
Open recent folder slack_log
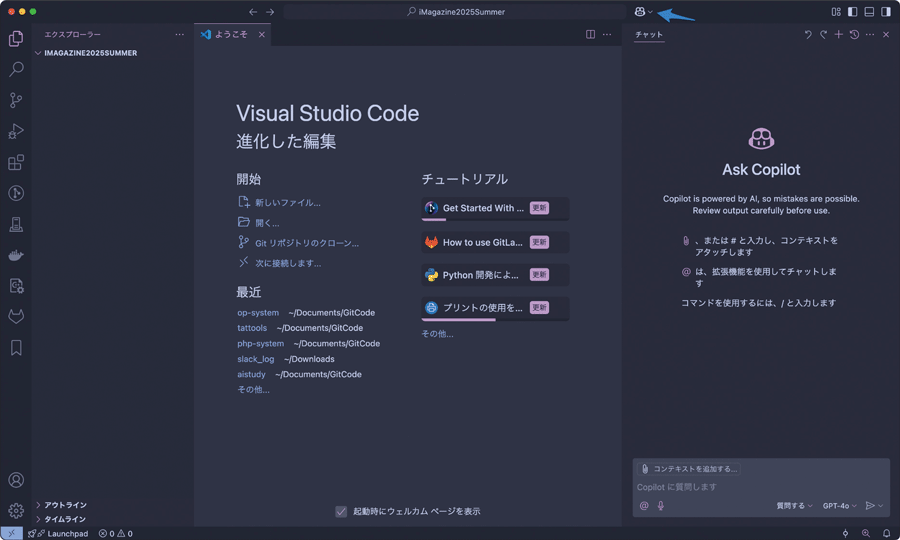(x=255, y=359)
